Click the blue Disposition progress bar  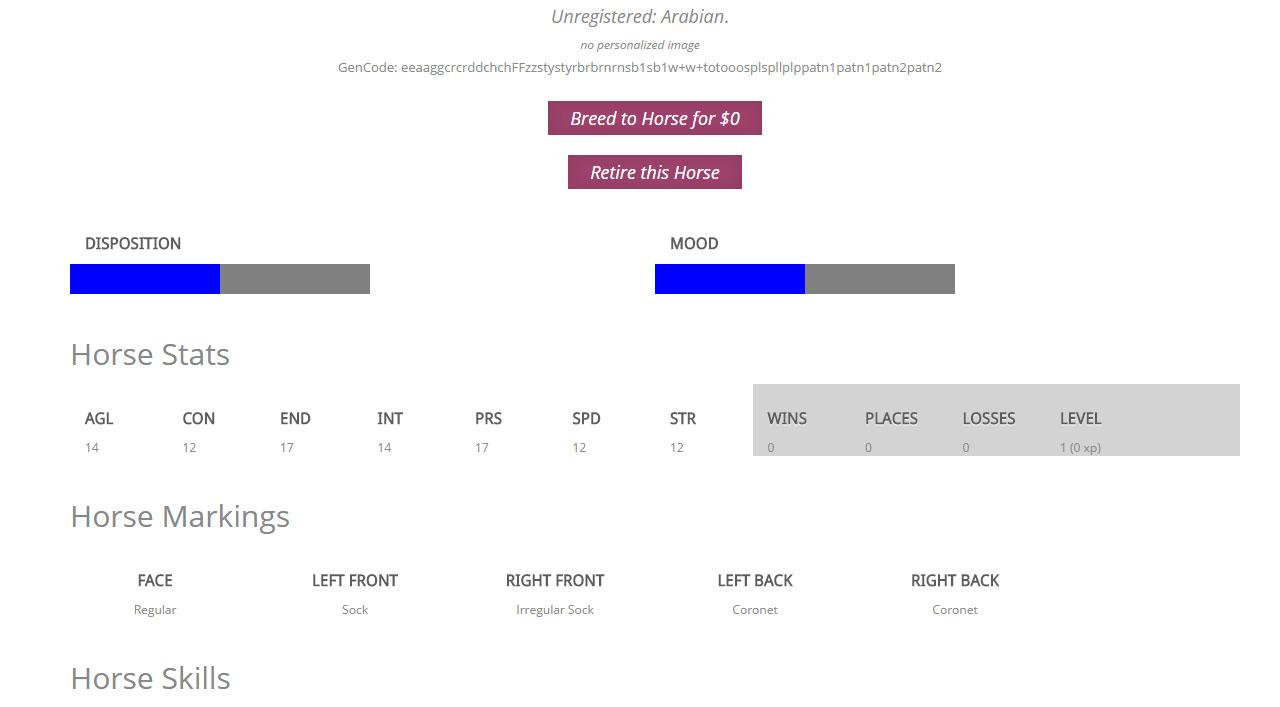click(x=145, y=279)
